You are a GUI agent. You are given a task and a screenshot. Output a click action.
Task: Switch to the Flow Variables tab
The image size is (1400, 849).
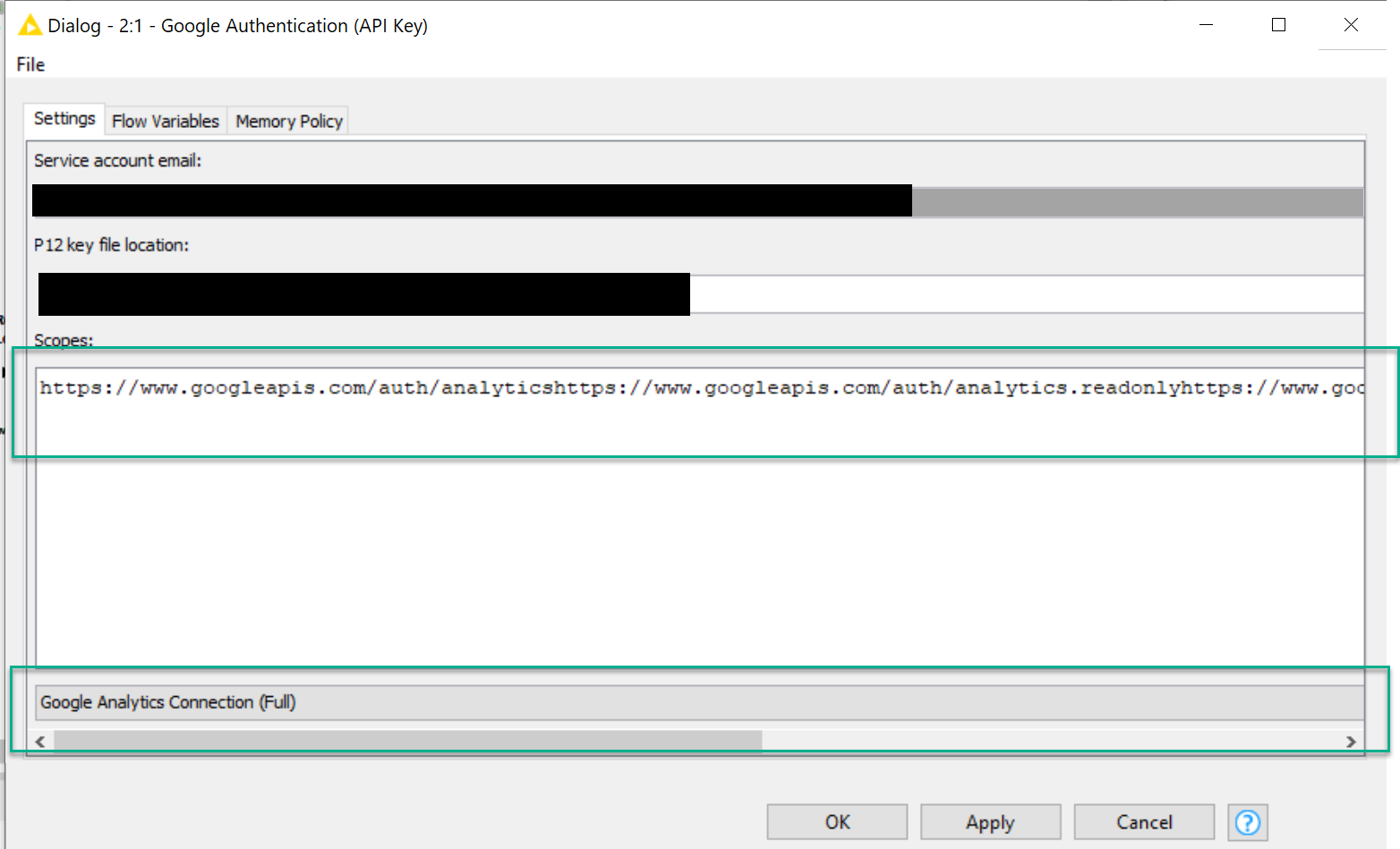[166, 121]
